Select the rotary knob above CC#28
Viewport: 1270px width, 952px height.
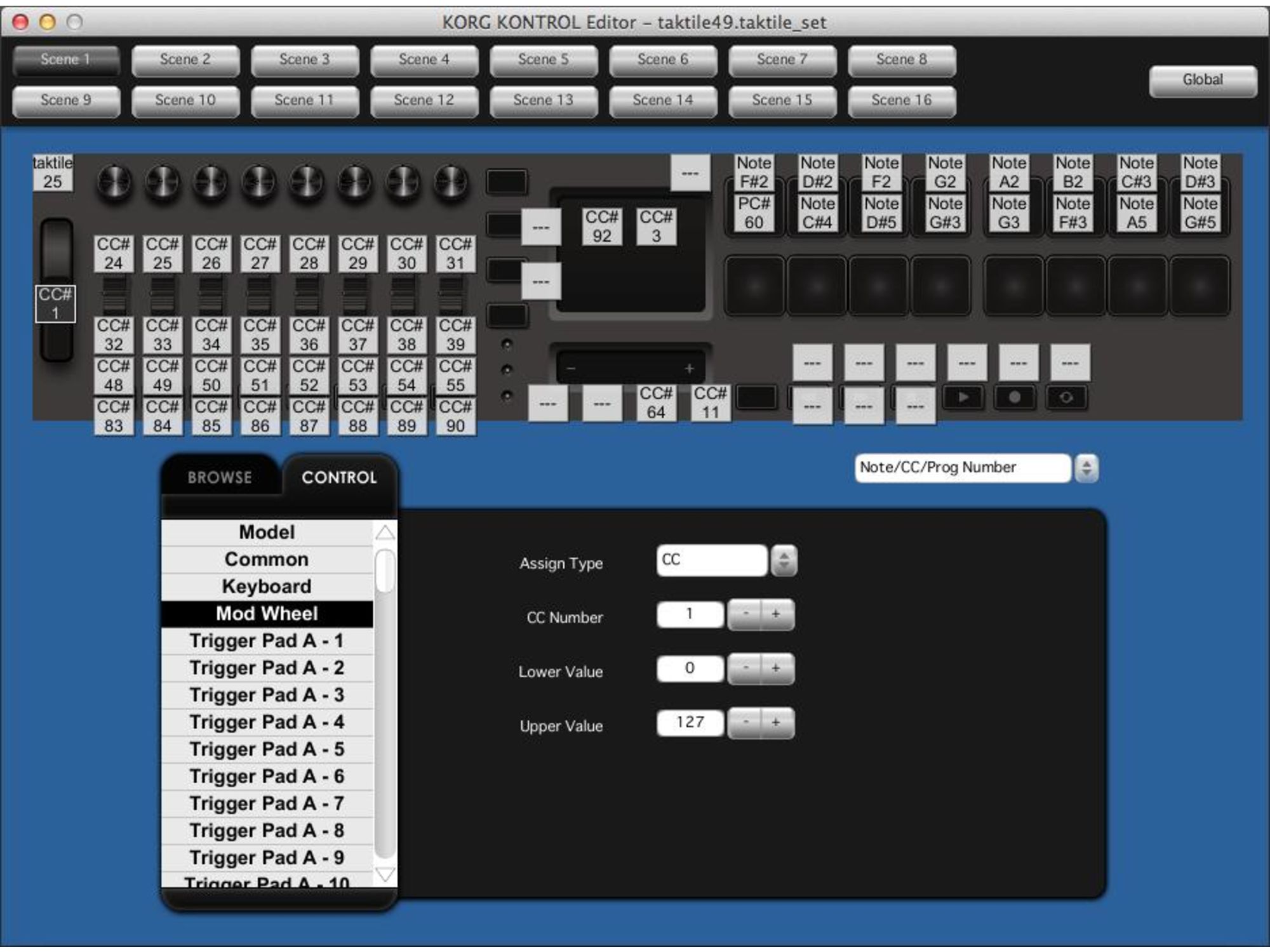[307, 183]
